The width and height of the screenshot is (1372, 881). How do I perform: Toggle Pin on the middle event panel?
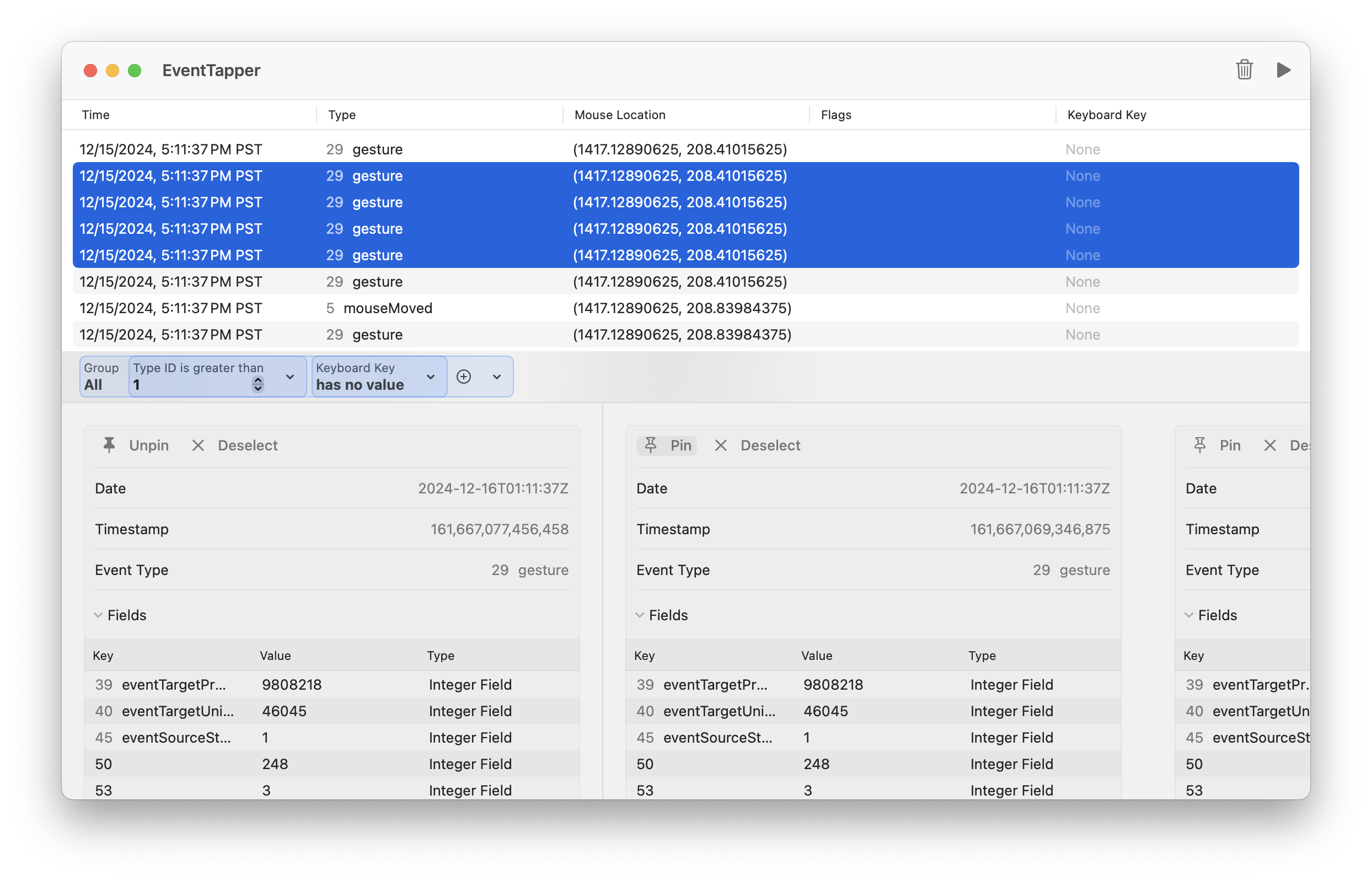click(x=680, y=445)
